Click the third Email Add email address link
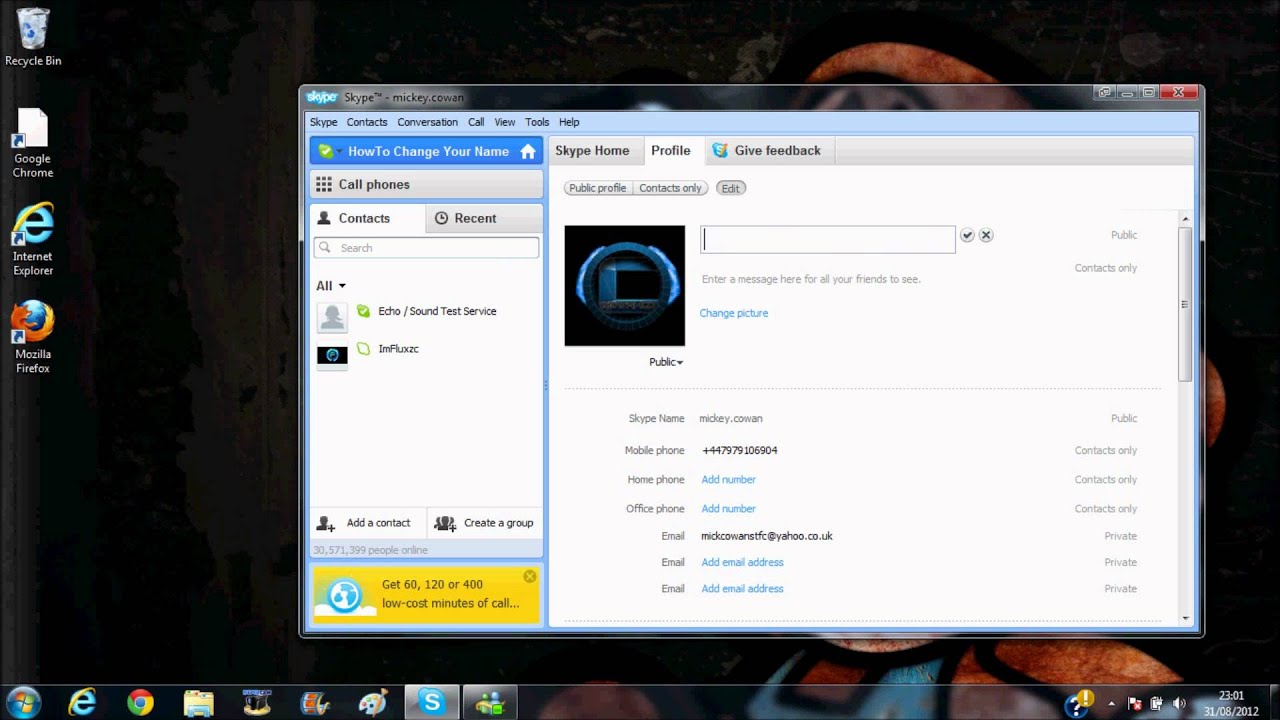1280x720 pixels. [742, 589]
